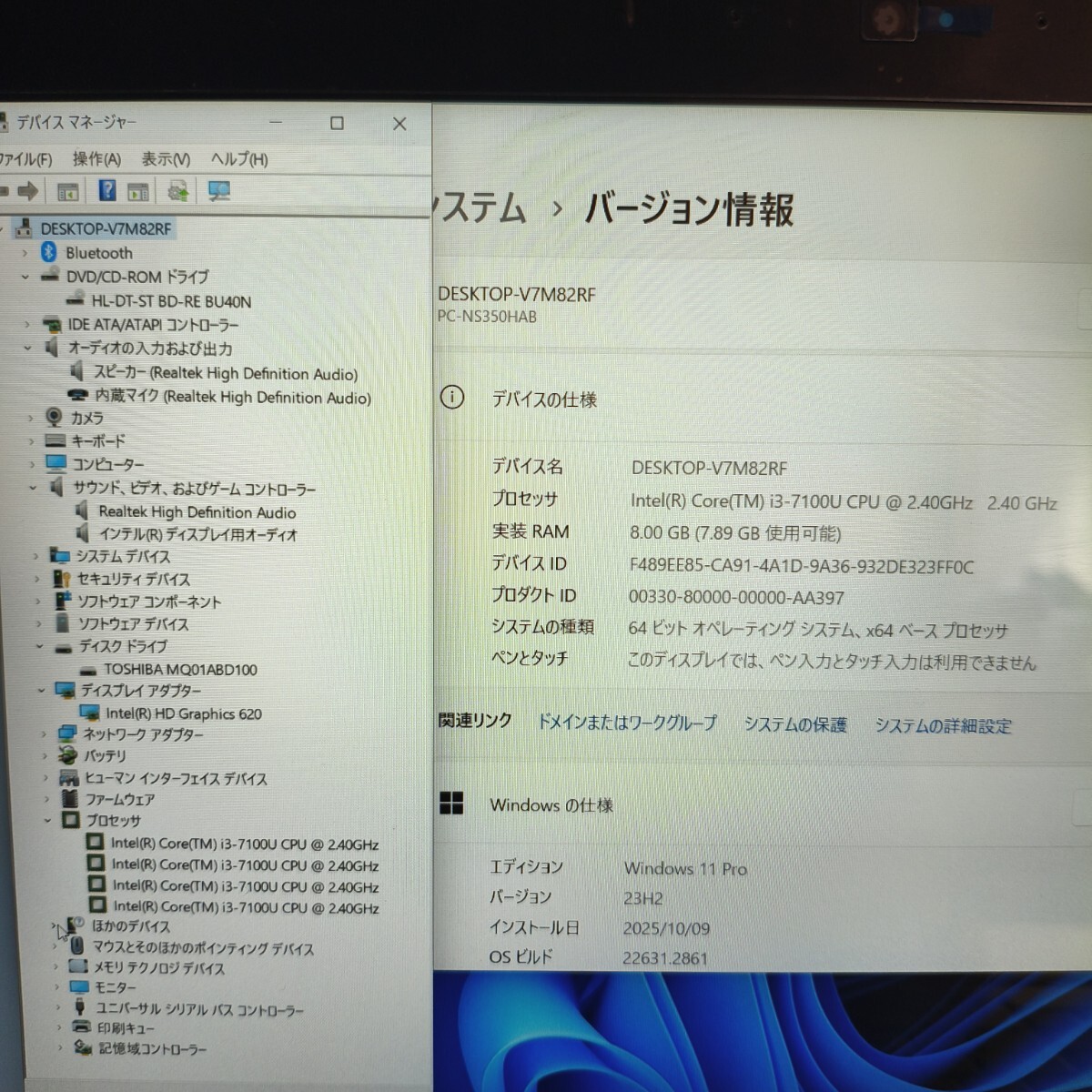The width and height of the screenshot is (1092, 1092).
Task: Click the show/hide console tree toolbar icon
Action: (67, 191)
